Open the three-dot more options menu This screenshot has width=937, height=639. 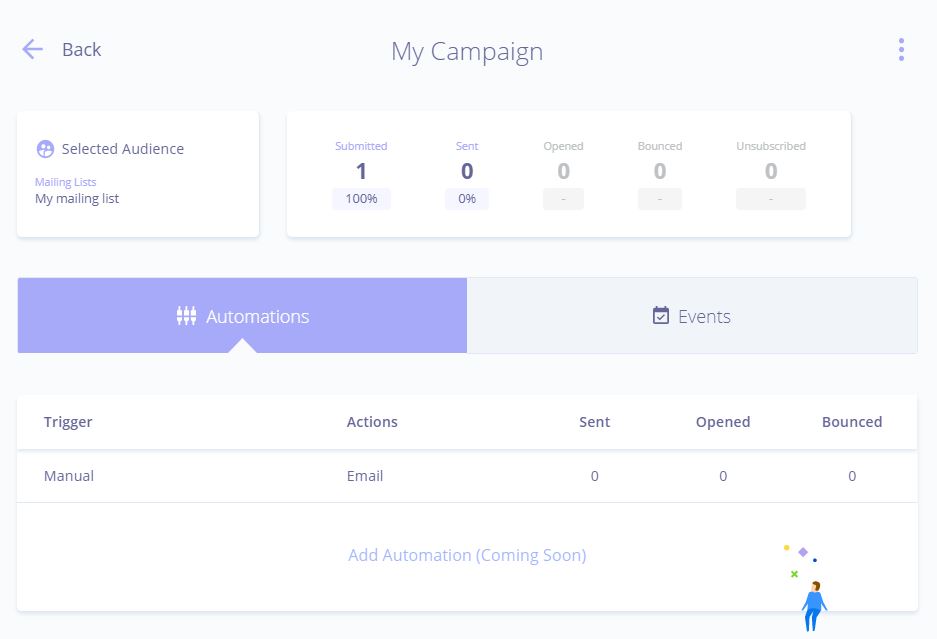[901, 50]
